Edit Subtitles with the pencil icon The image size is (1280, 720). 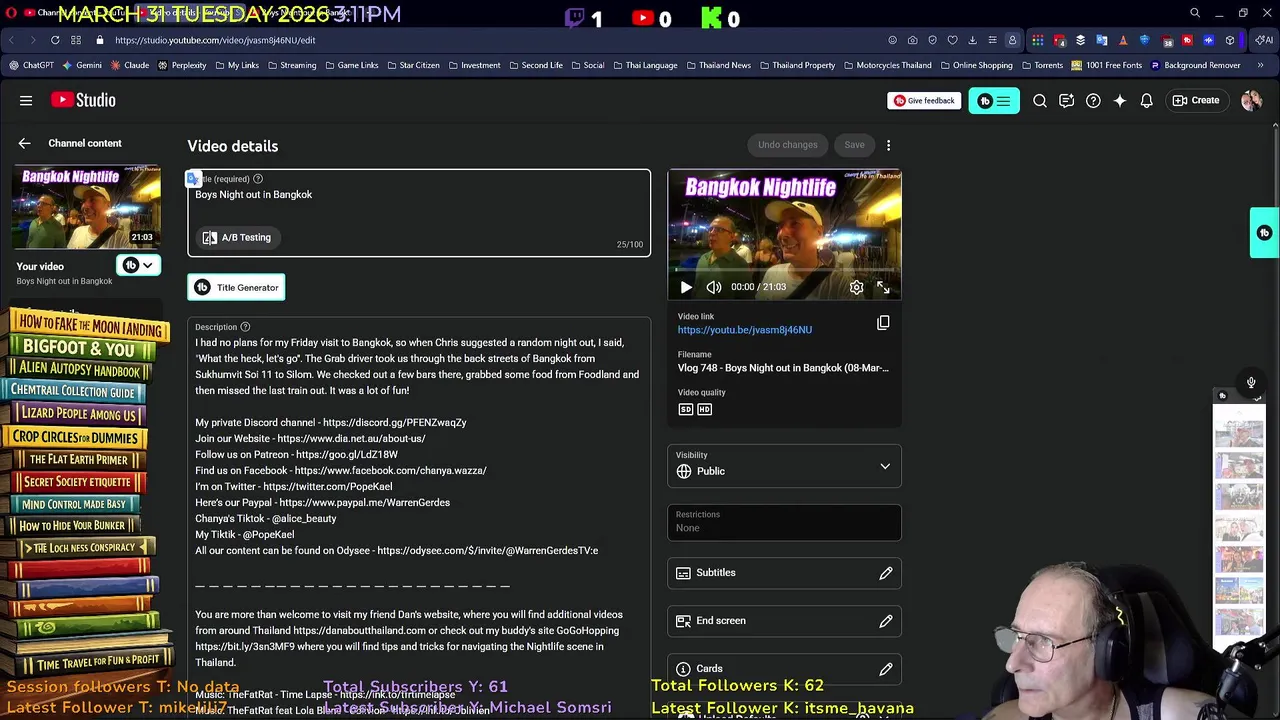[886, 573]
